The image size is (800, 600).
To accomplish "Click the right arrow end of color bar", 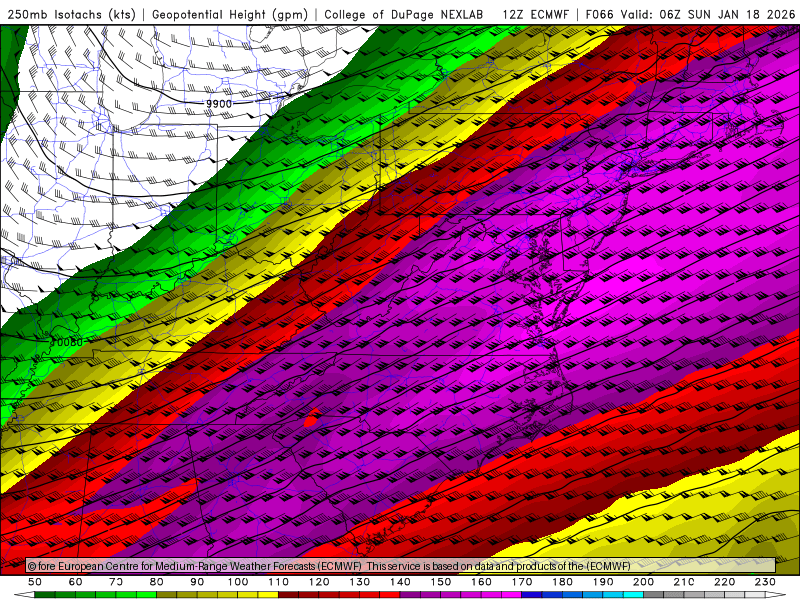I will click(x=776, y=595).
